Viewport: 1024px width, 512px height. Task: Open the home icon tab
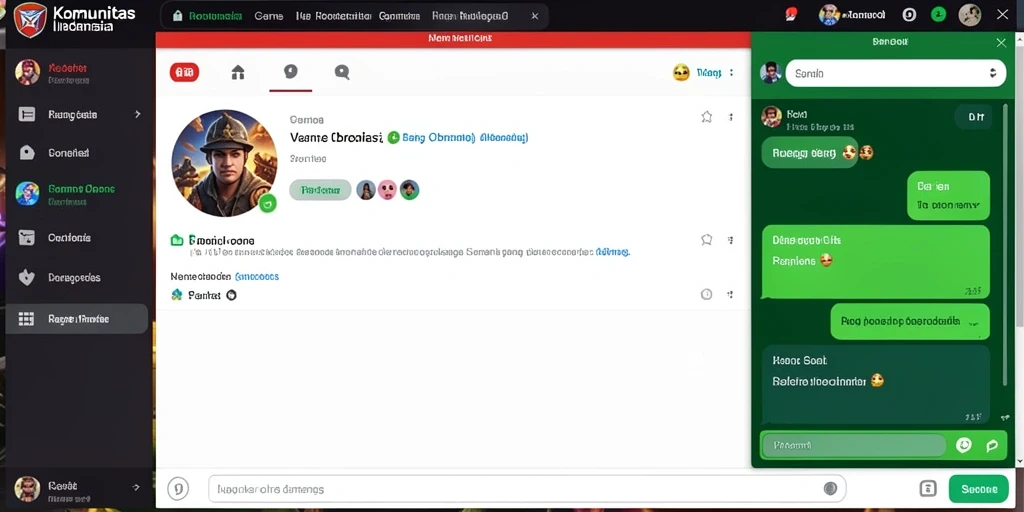(x=238, y=72)
